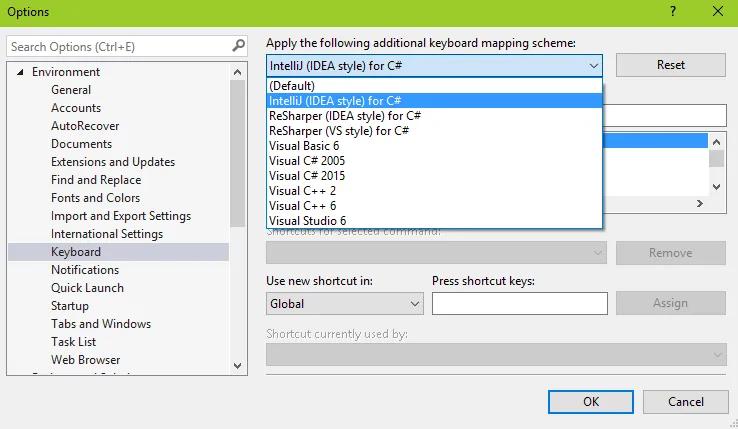Open the Startup settings page

click(x=70, y=306)
